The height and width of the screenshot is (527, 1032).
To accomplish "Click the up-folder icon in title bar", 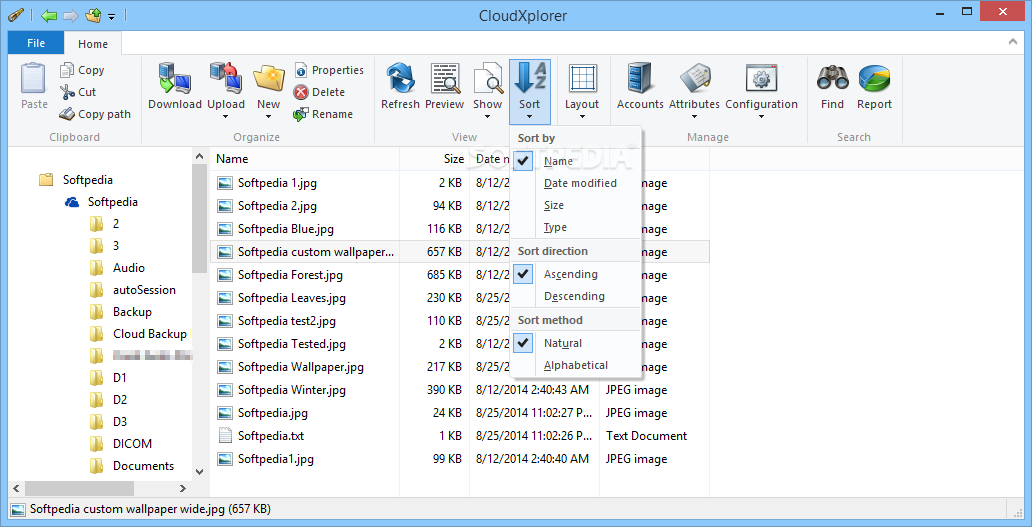I will [x=92, y=14].
